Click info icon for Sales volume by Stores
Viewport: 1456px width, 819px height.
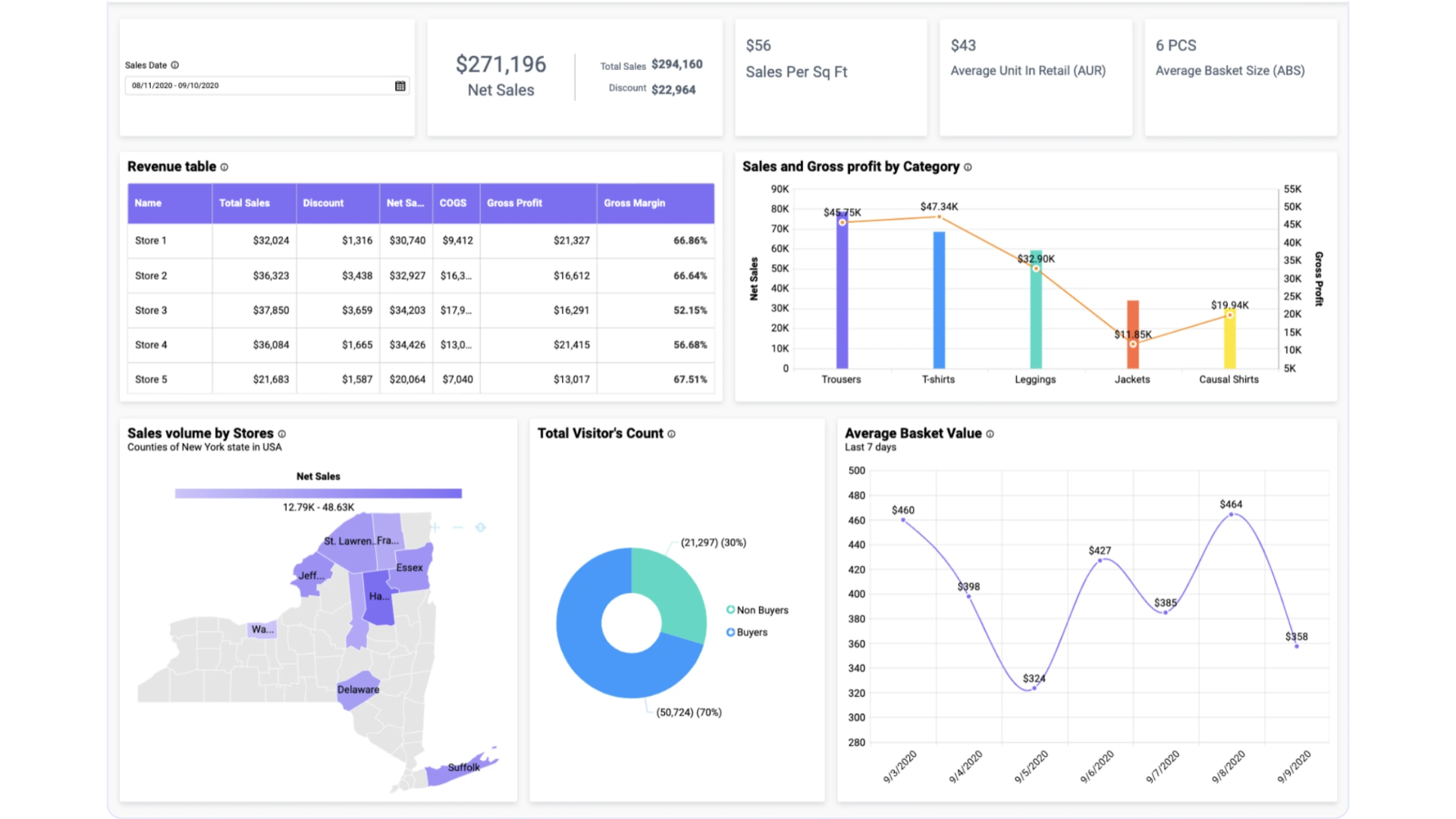(282, 434)
